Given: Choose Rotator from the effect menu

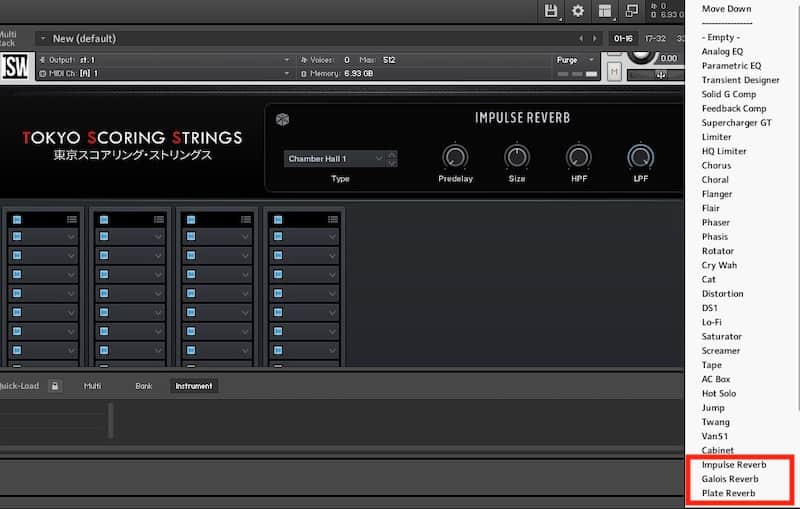Looking at the screenshot, I should pyautogui.click(x=717, y=251).
